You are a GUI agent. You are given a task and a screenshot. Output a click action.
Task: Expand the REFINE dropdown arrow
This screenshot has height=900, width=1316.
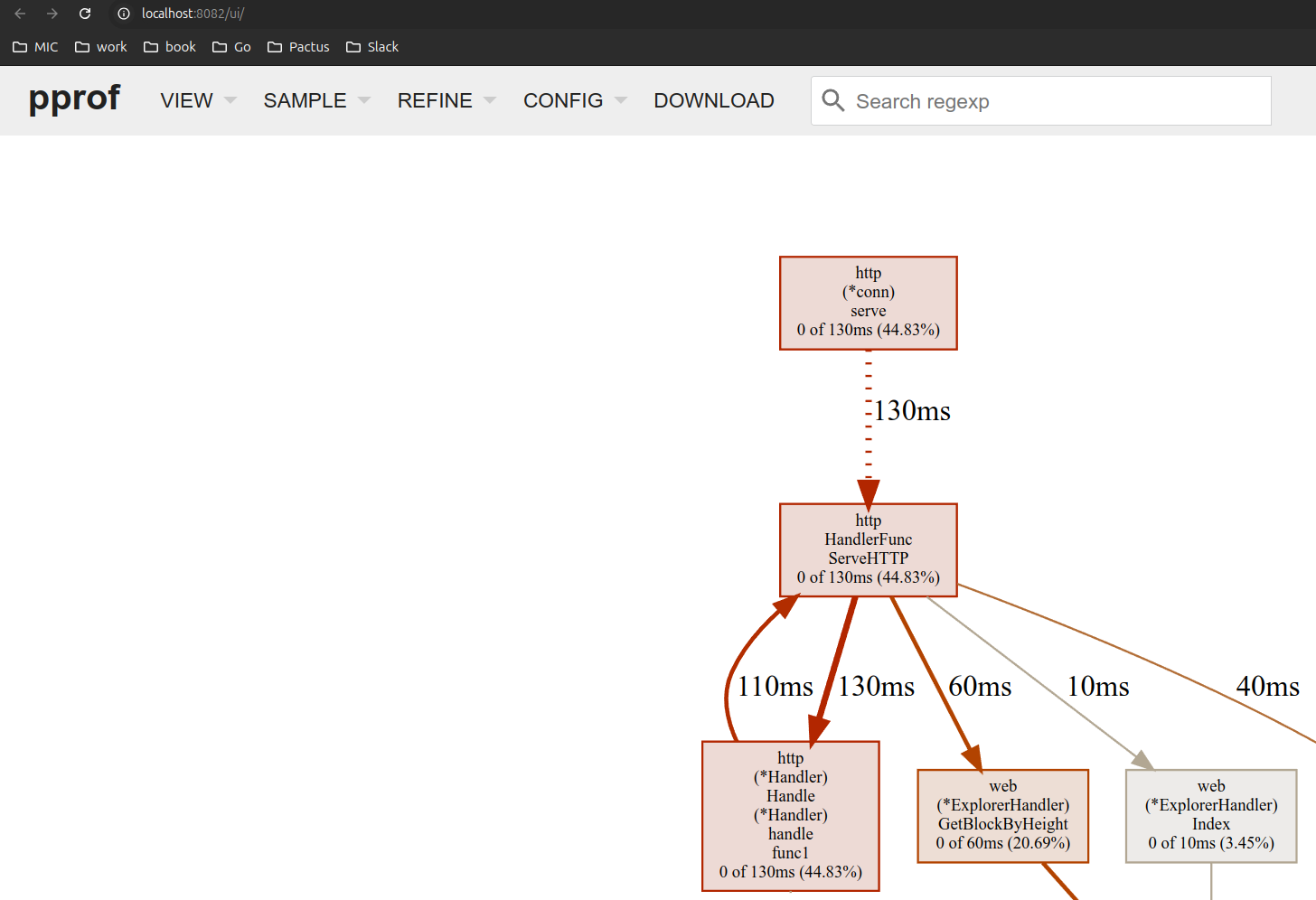tap(490, 100)
